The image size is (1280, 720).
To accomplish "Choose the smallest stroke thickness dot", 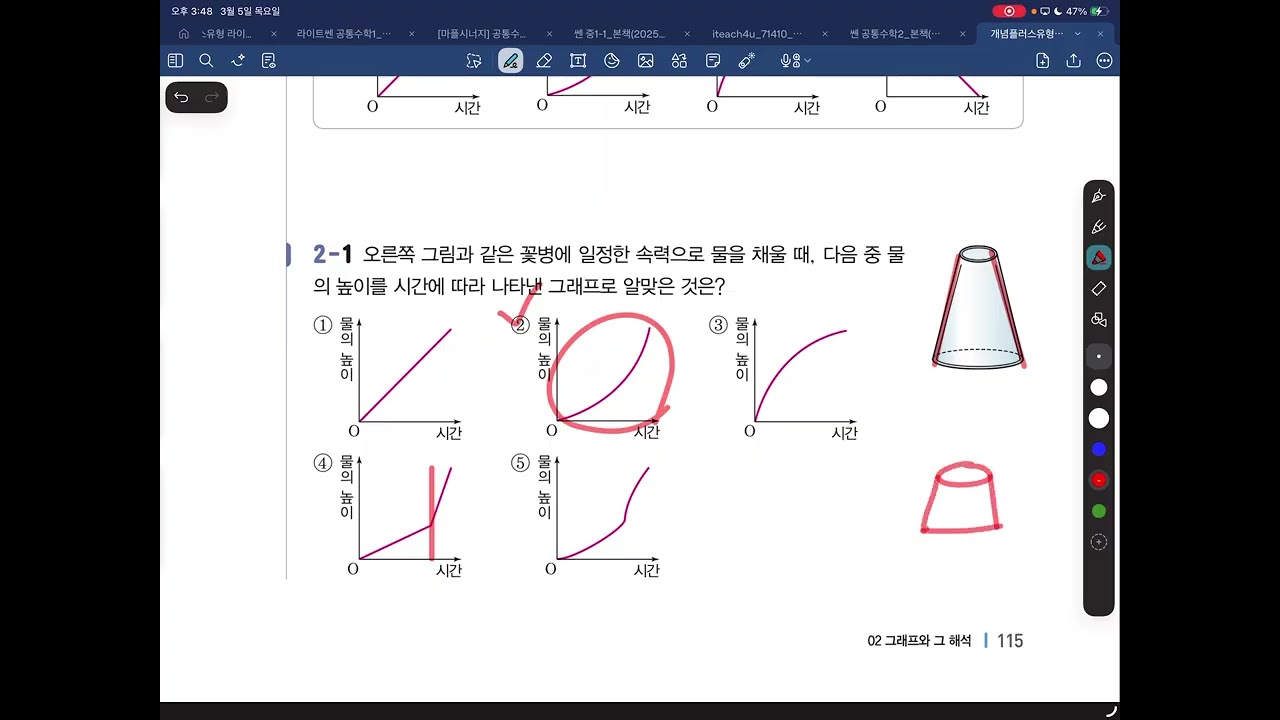I will pos(1099,356).
